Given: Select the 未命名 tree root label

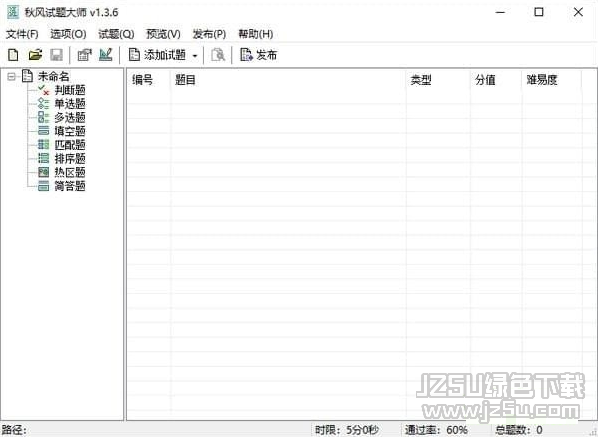Looking at the screenshot, I should (53, 76).
